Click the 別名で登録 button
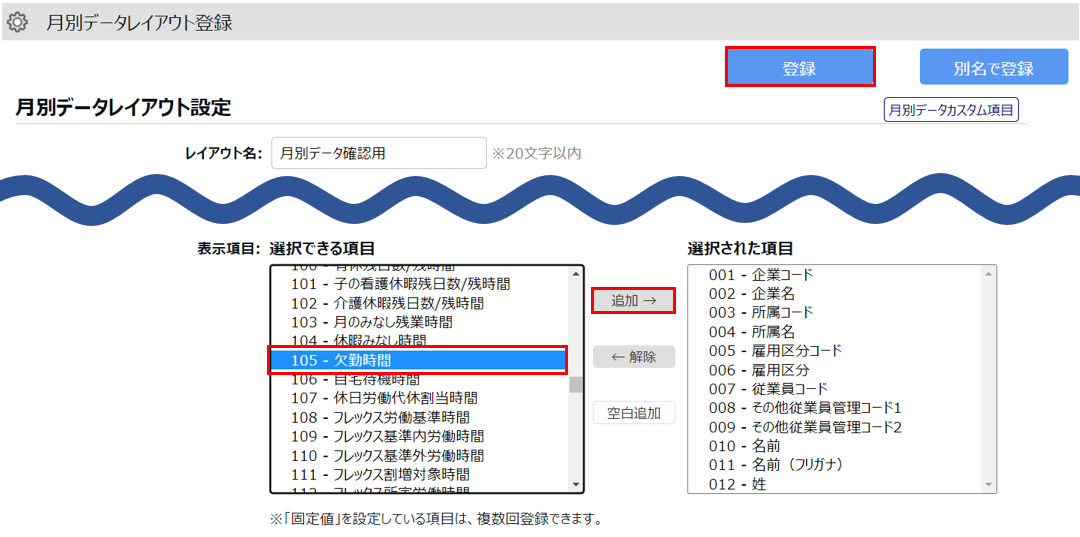Image resolution: width=1080 pixels, height=537 pixels. tap(992, 68)
